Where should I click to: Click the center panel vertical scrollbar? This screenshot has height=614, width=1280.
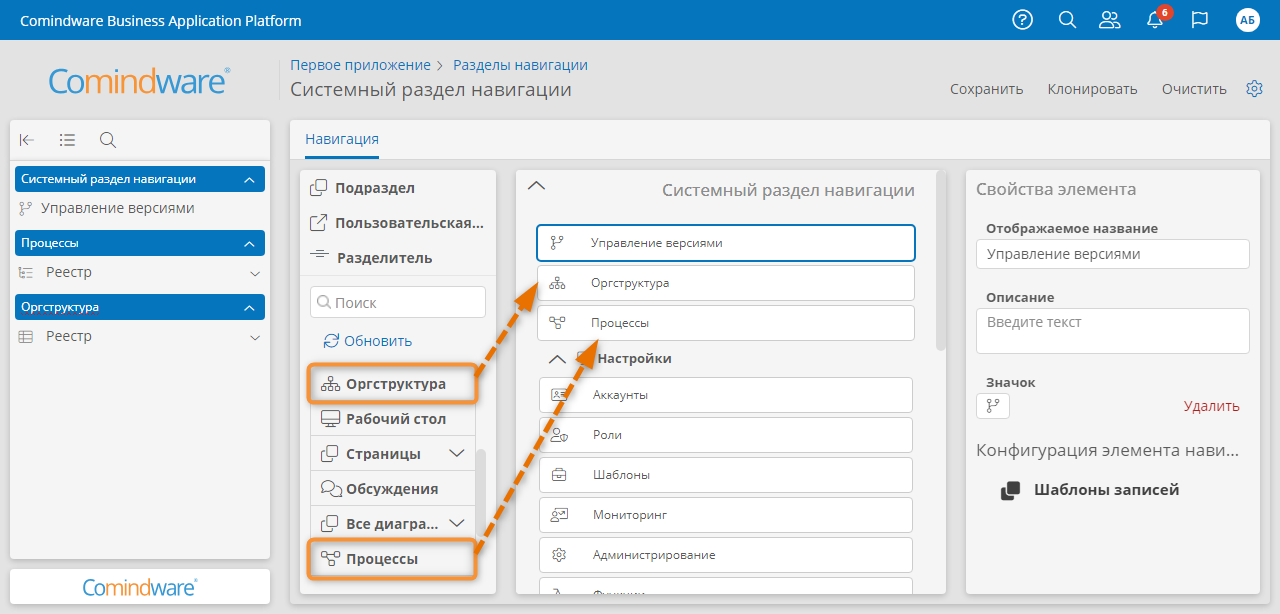coord(940,262)
